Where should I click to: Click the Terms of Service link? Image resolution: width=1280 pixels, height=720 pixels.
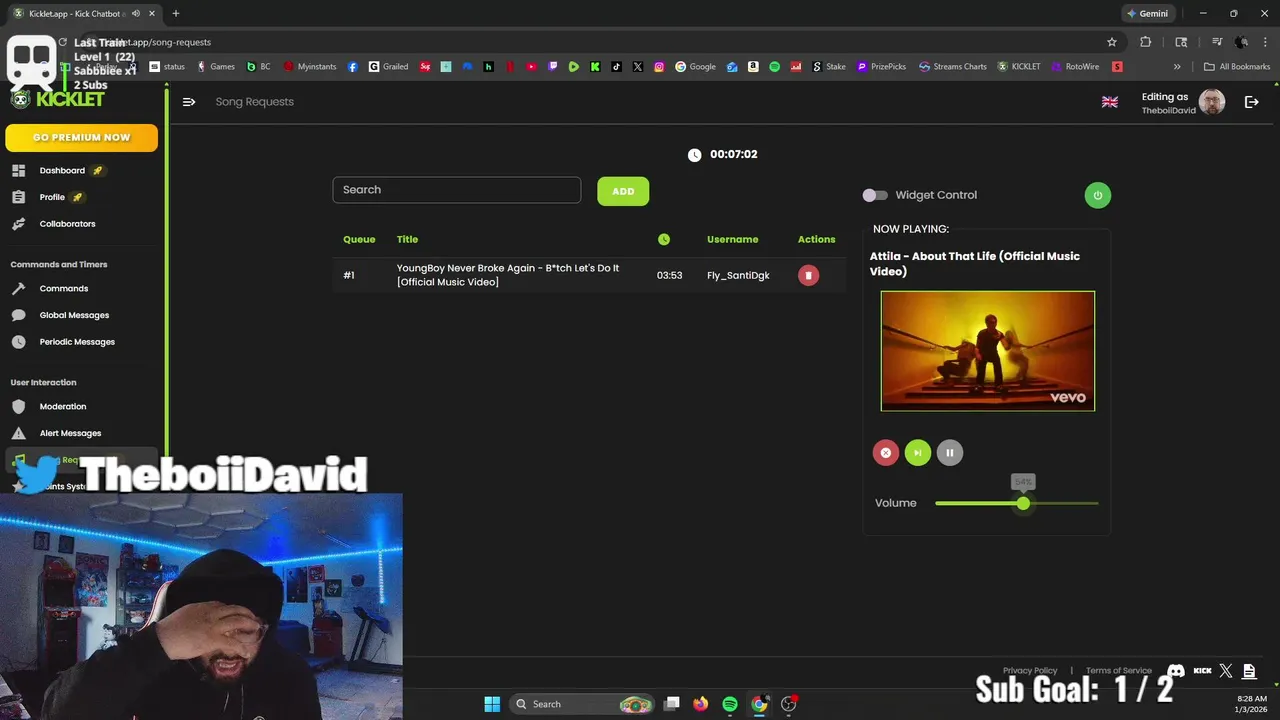(1118, 671)
